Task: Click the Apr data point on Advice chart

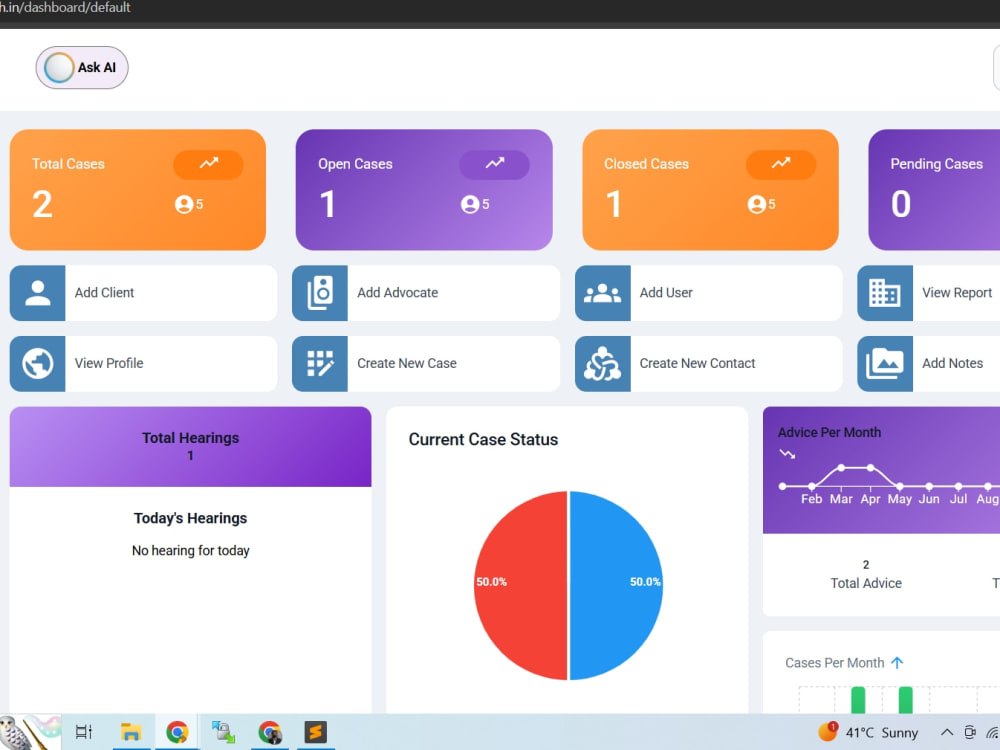Action: (x=871, y=468)
